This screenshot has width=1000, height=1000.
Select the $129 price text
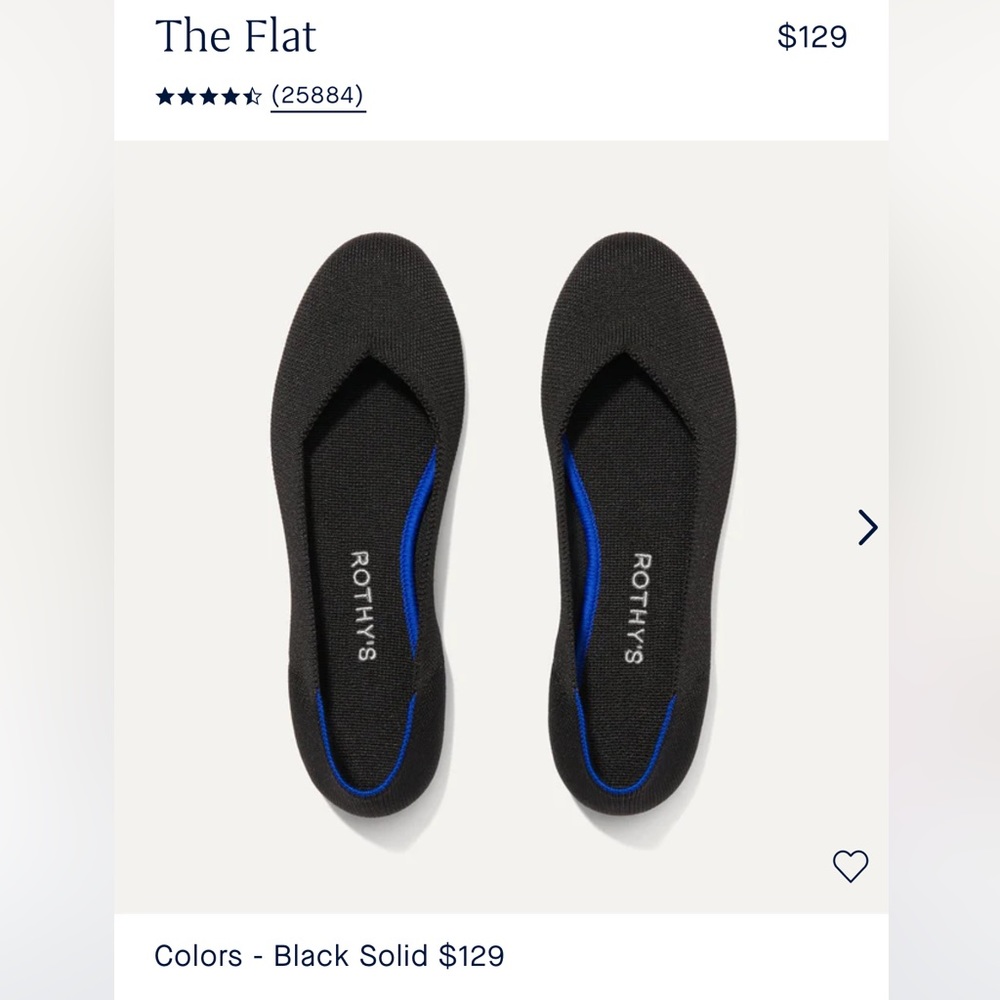(x=812, y=38)
